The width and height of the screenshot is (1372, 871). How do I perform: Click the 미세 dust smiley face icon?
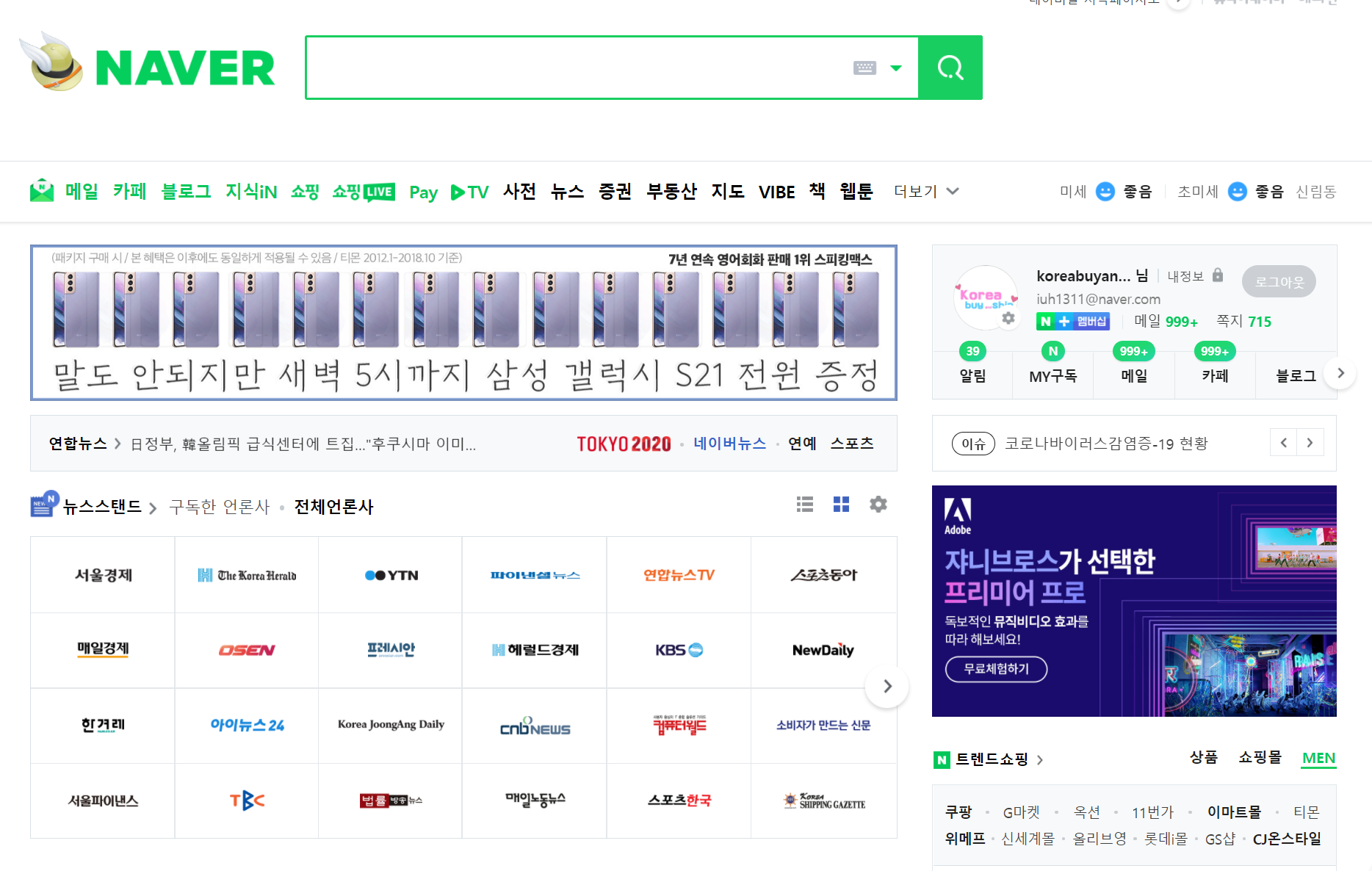[x=1105, y=192]
